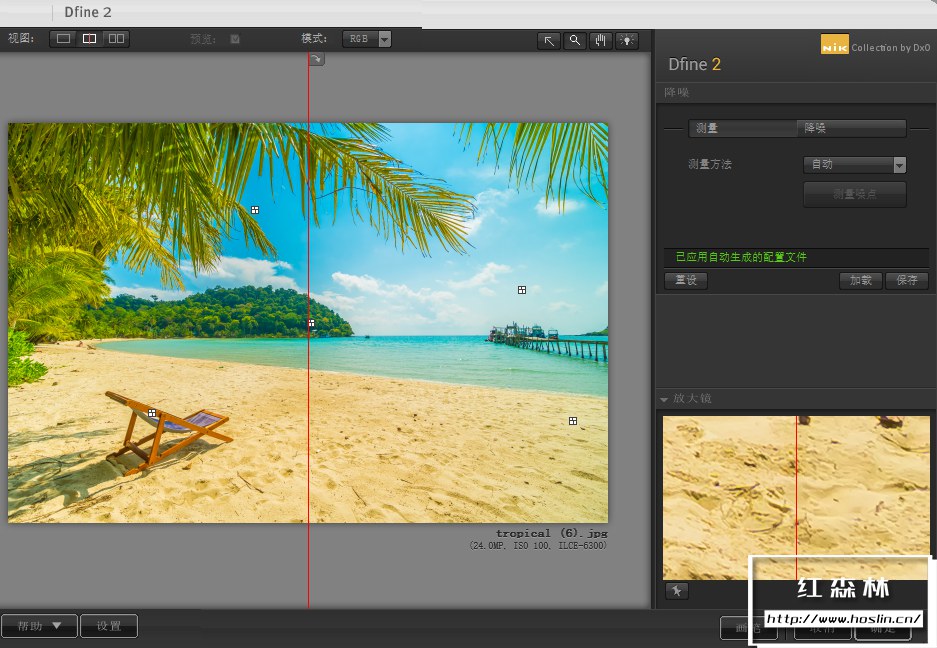Image resolution: width=937 pixels, height=648 pixels.
Task: Click the 重设 reset button
Action: tap(685, 281)
